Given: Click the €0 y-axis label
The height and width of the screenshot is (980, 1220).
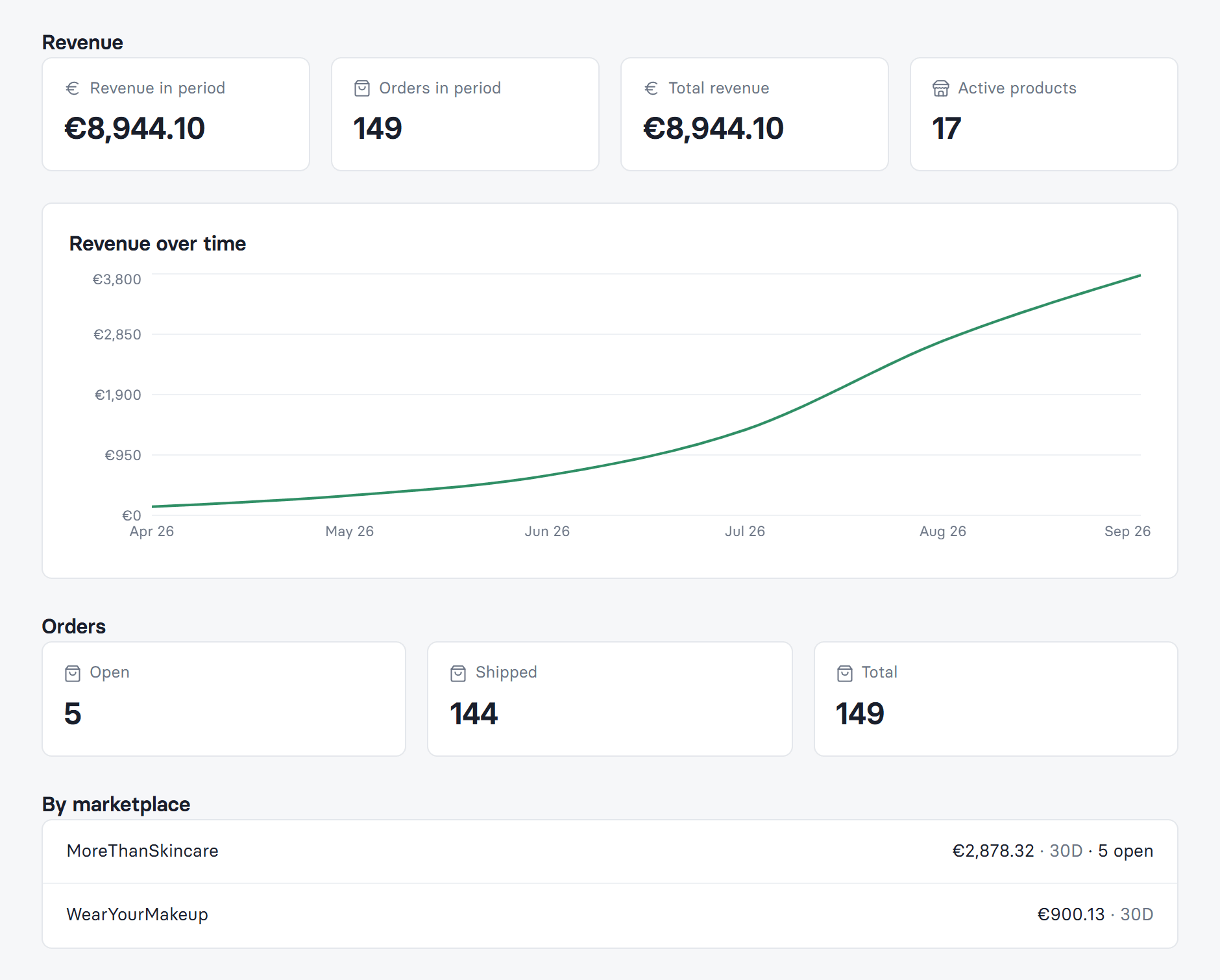Looking at the screenshot, I should tap(132, 515).
